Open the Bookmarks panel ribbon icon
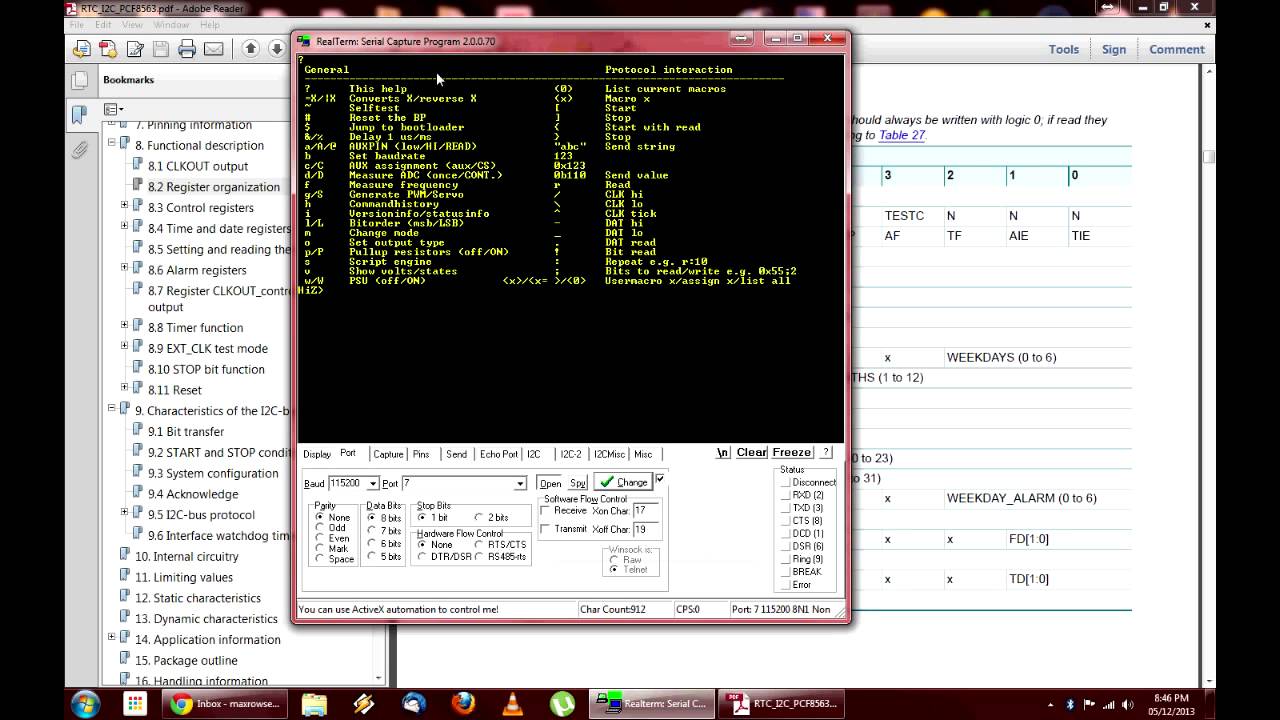Image resolution: width=1280 pixels, height=720 pixels. pyautogui.click(x=79, y=115)
